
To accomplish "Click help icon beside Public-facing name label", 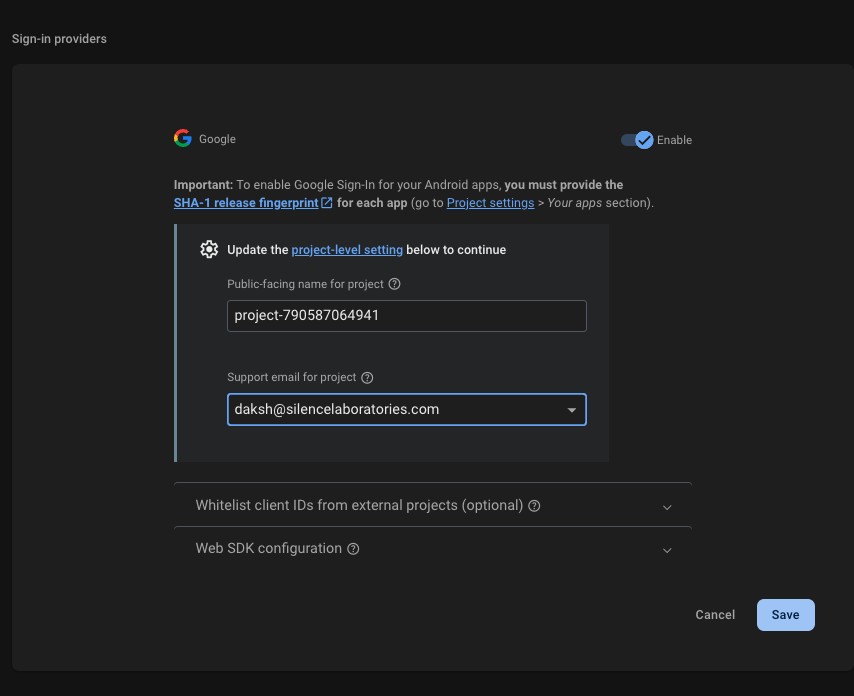I will pyautogui.click(x=394, y=284).
